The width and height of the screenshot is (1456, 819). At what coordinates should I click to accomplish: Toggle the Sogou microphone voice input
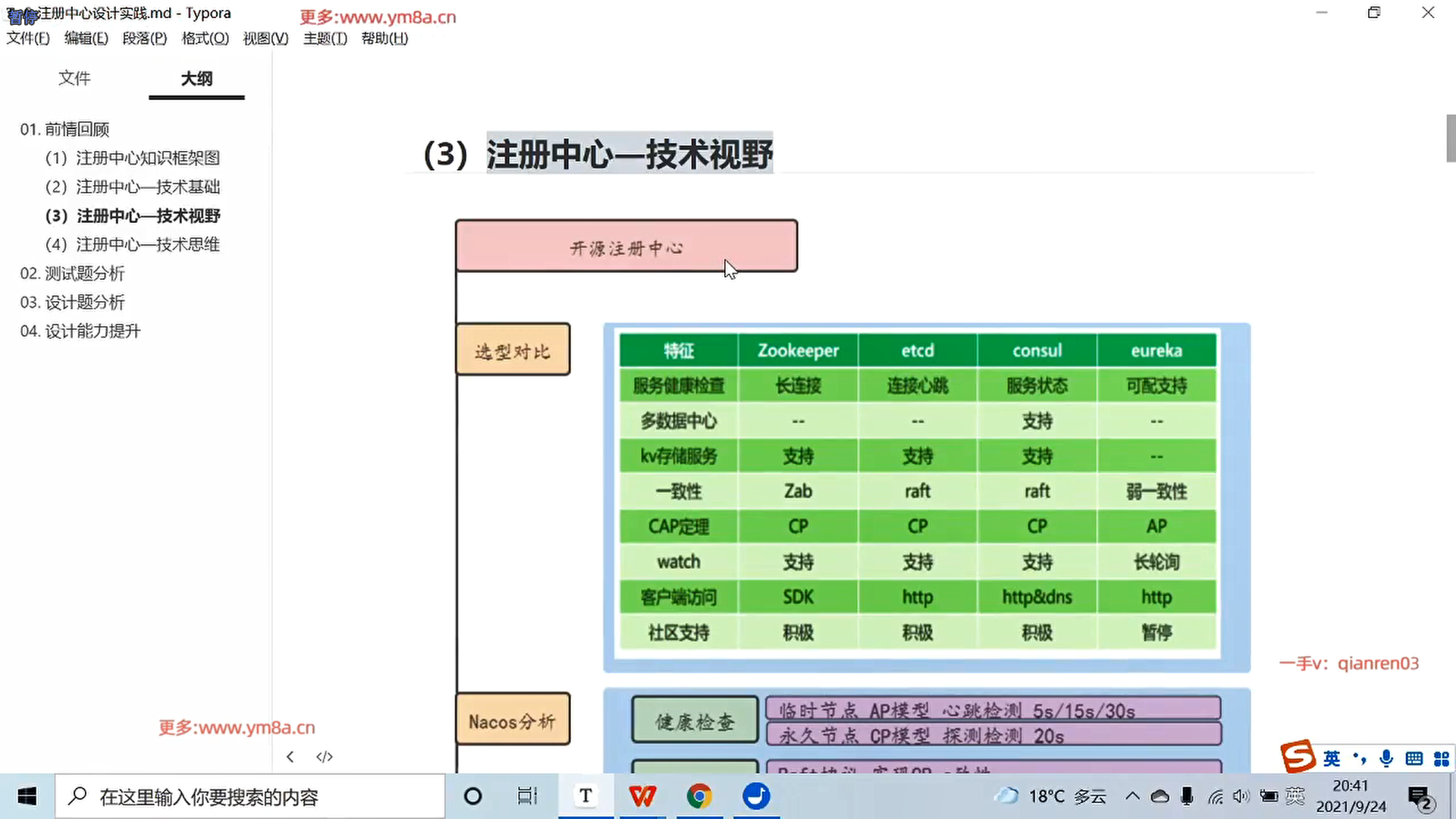coord(1386,758)
